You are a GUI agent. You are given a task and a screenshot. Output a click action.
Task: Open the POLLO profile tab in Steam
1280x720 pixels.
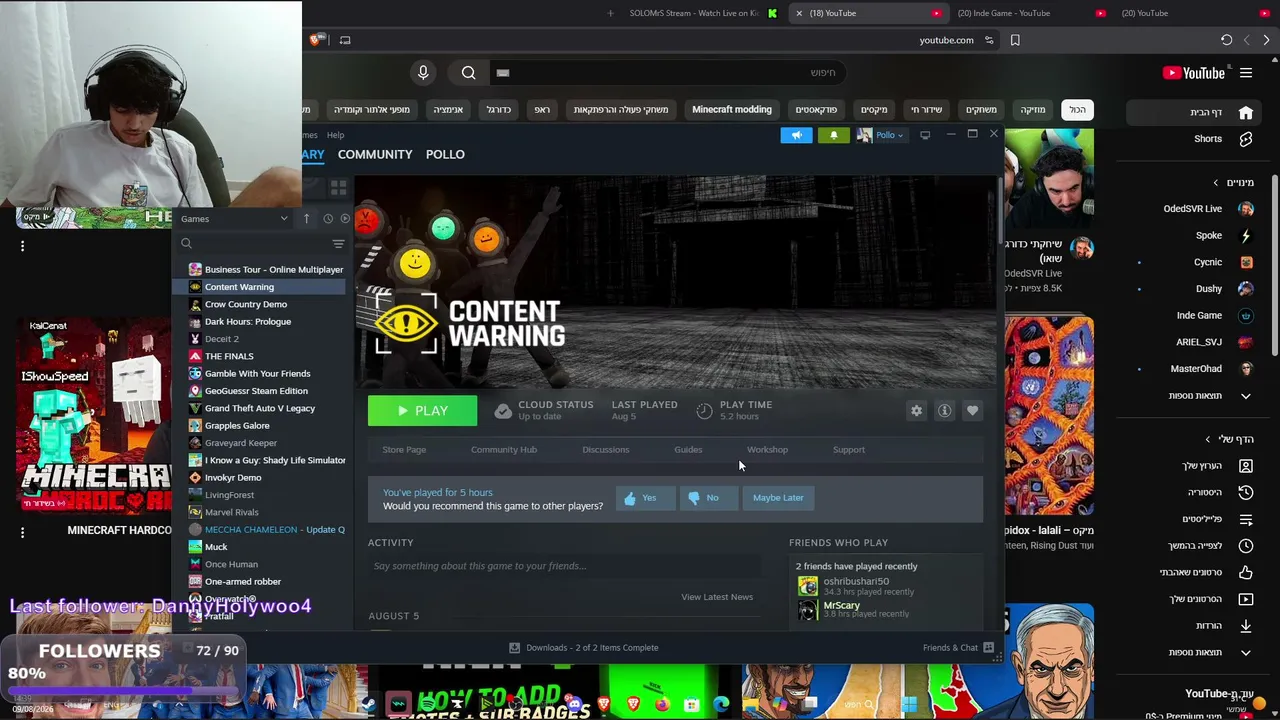(445, 154)
